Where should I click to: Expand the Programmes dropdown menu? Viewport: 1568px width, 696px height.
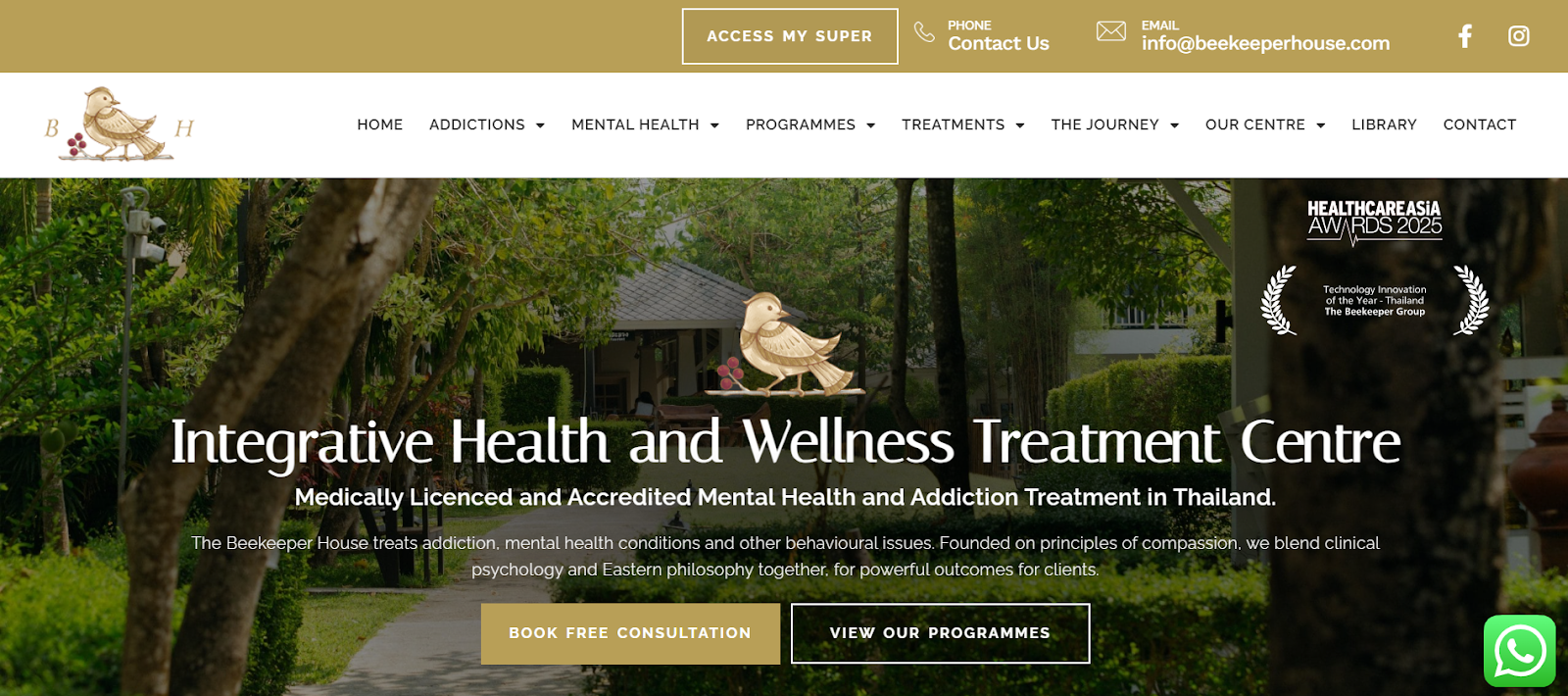[x=810, y=124]
